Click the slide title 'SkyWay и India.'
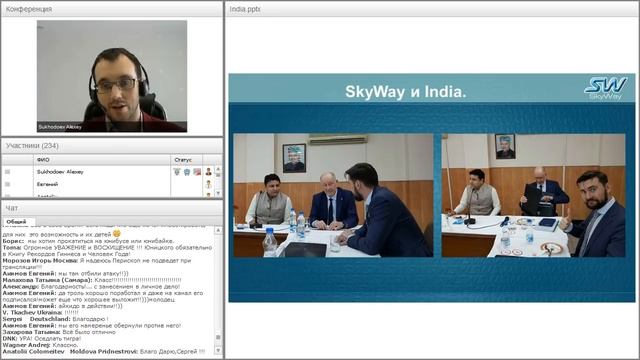640x360 pixels. click(405, 92)
